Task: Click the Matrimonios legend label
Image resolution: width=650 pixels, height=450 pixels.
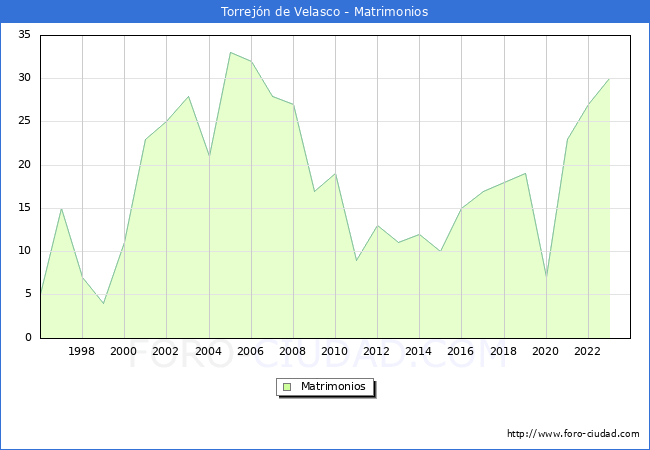Action: 333,386
